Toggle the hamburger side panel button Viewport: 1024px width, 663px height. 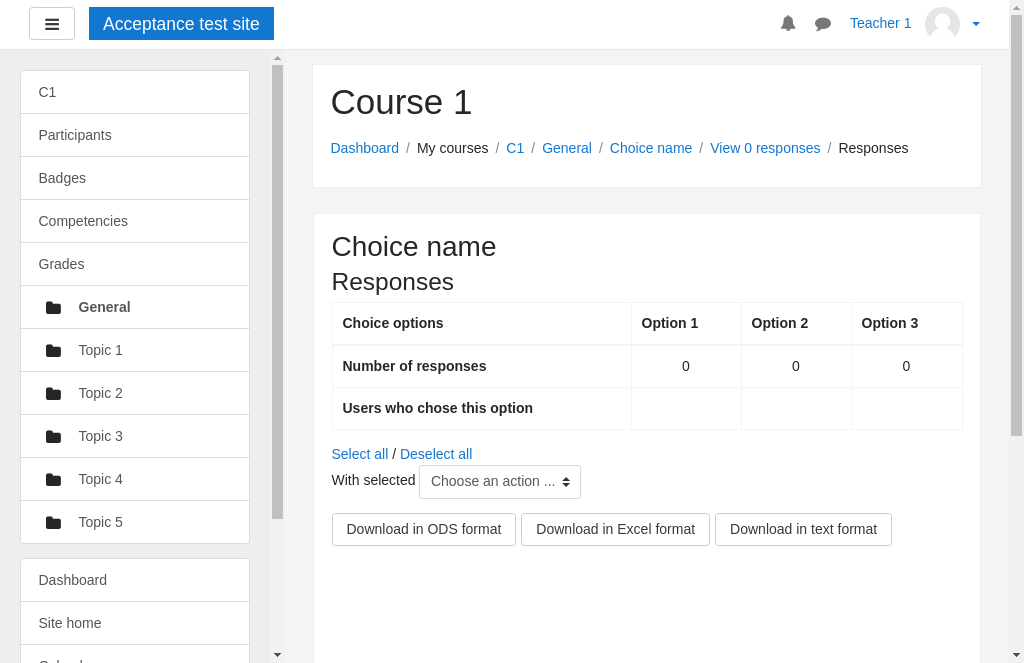point(52,24)
